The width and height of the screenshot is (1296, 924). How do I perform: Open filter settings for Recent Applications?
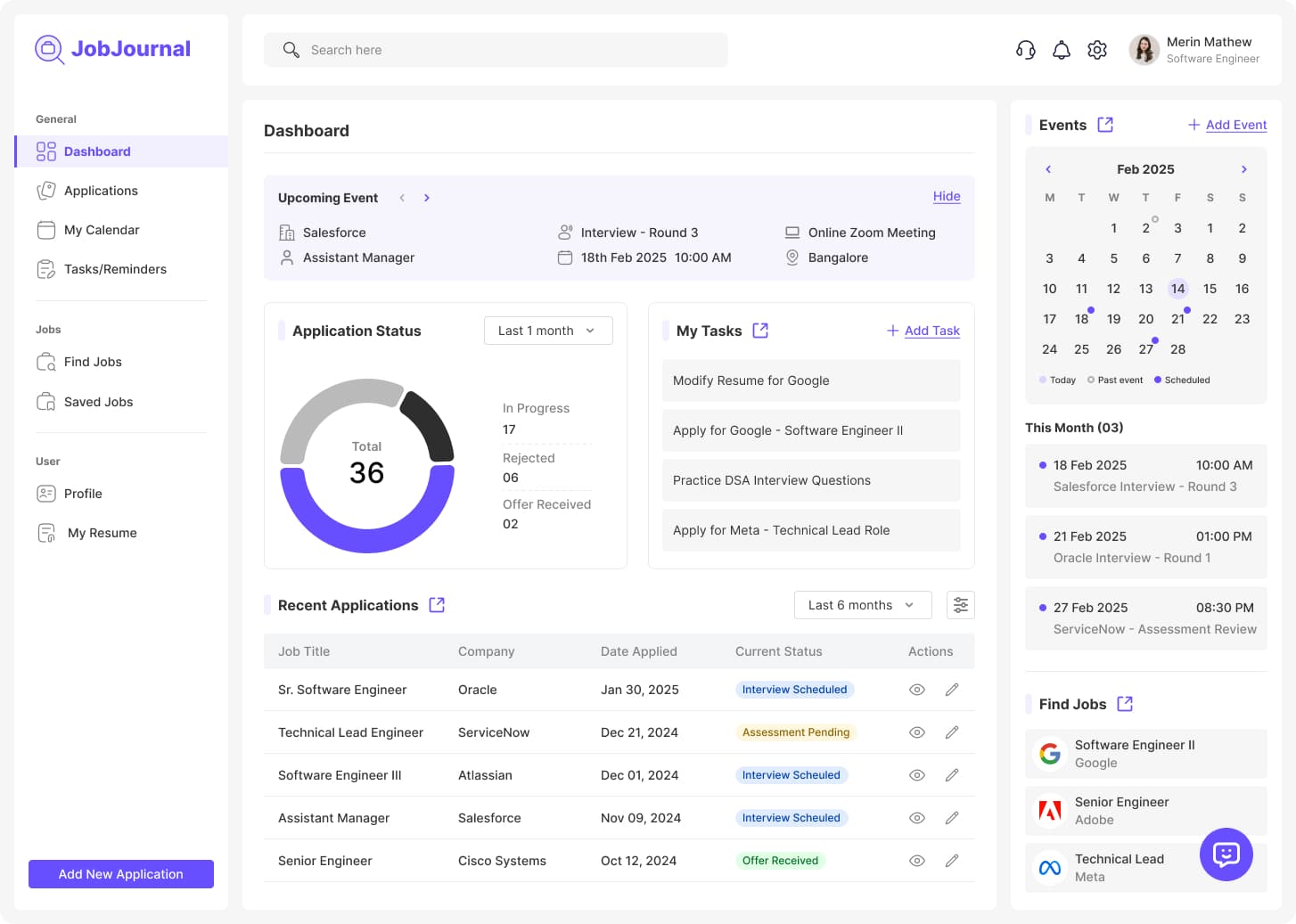tap(961, 605)
